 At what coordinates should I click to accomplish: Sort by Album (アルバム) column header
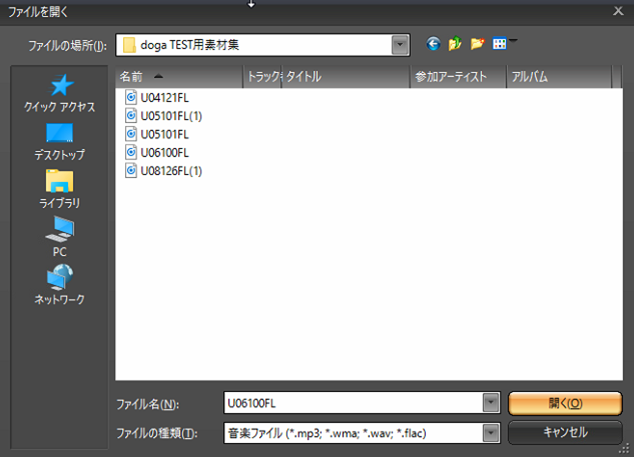[559, 76]
